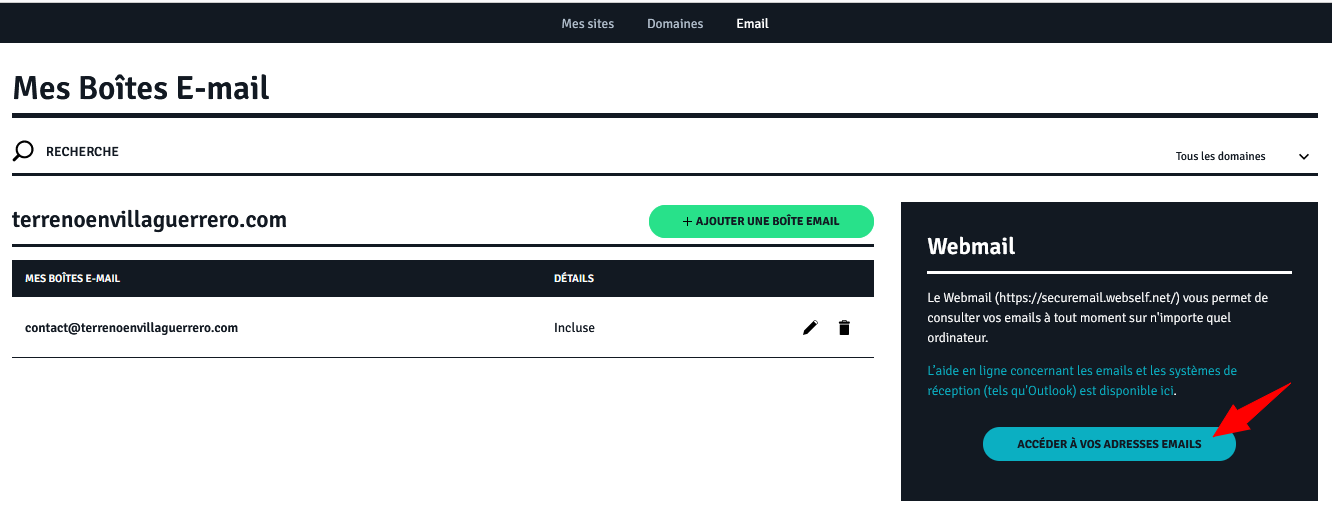Open the Mes sites tab
Screen dimensions: 1332x515
588,23
